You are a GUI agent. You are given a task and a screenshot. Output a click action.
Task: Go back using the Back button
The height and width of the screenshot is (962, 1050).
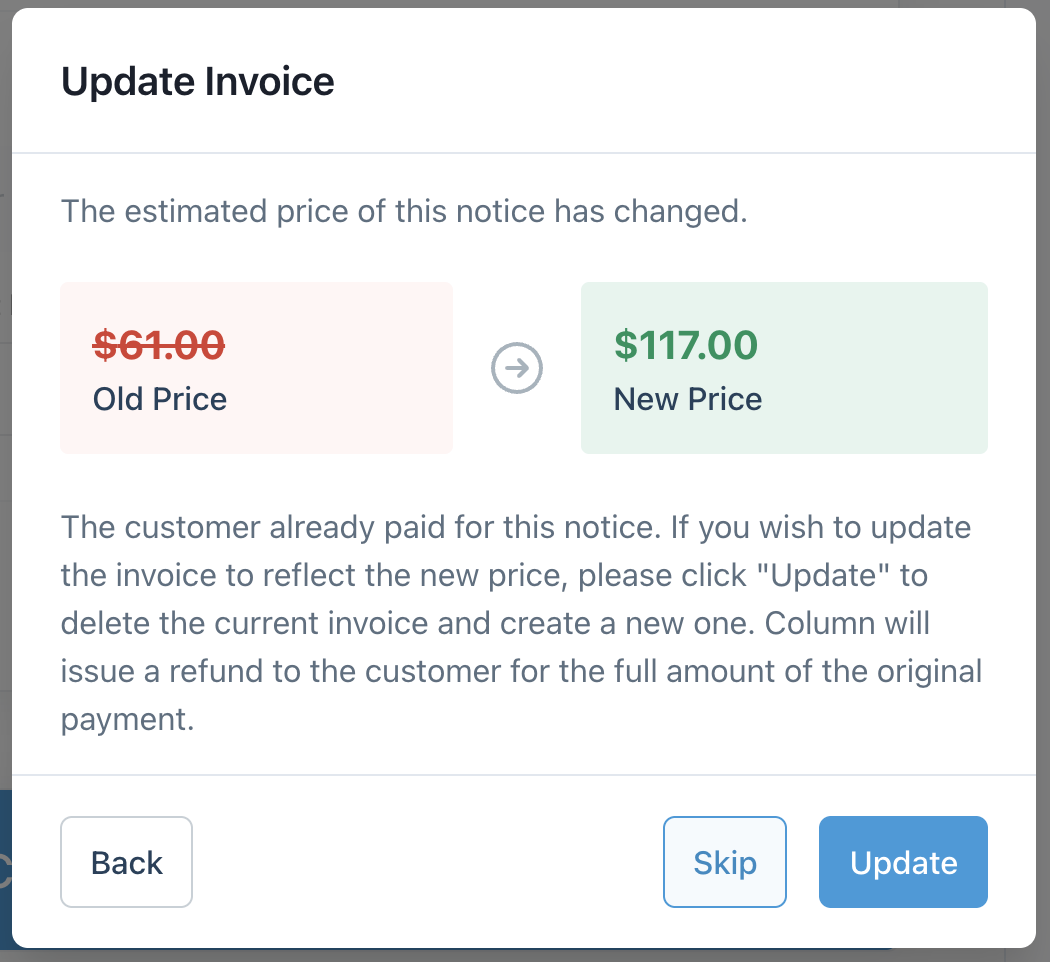(x=126, y=862)
